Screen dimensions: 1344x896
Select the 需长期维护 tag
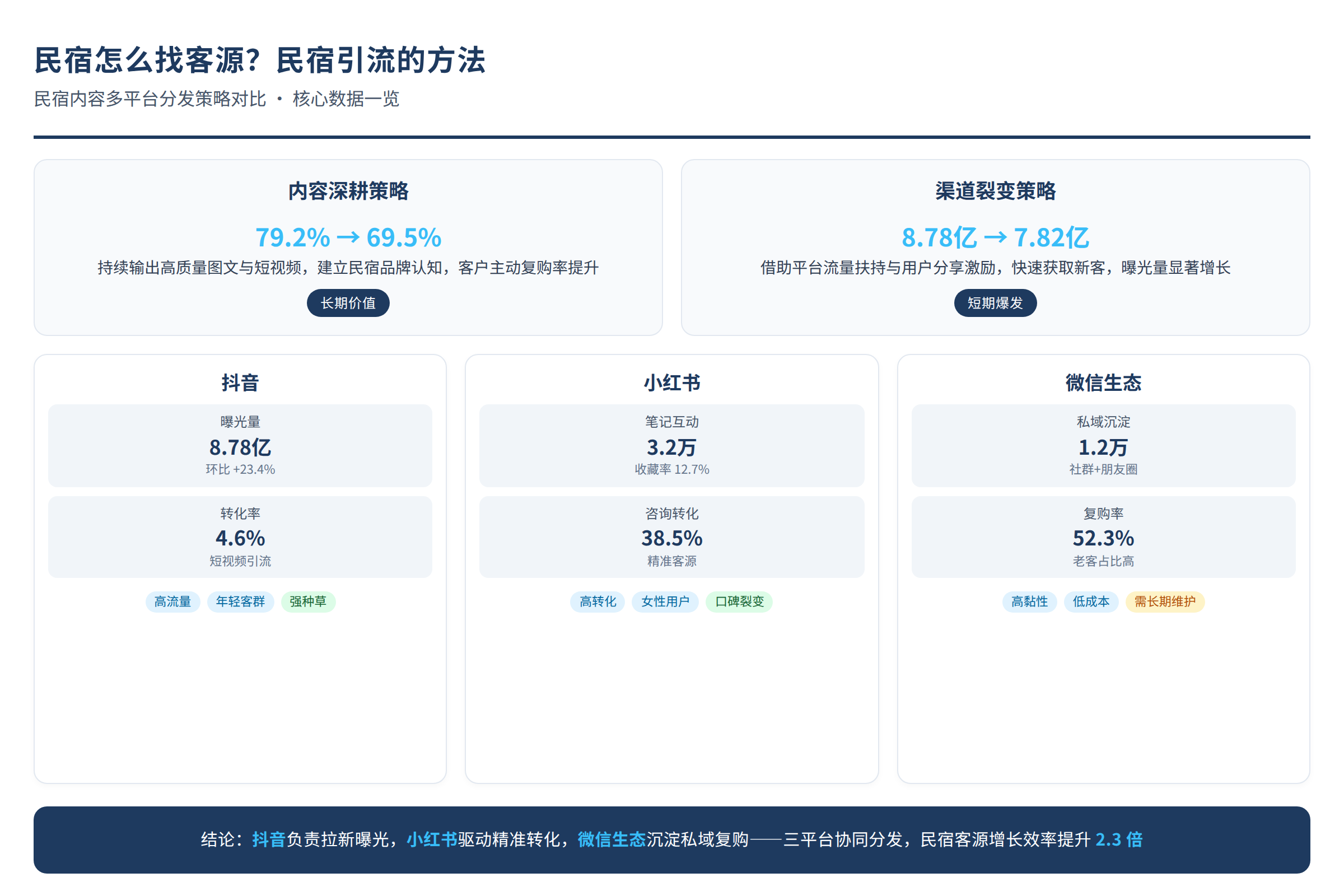click(1165, 601)
